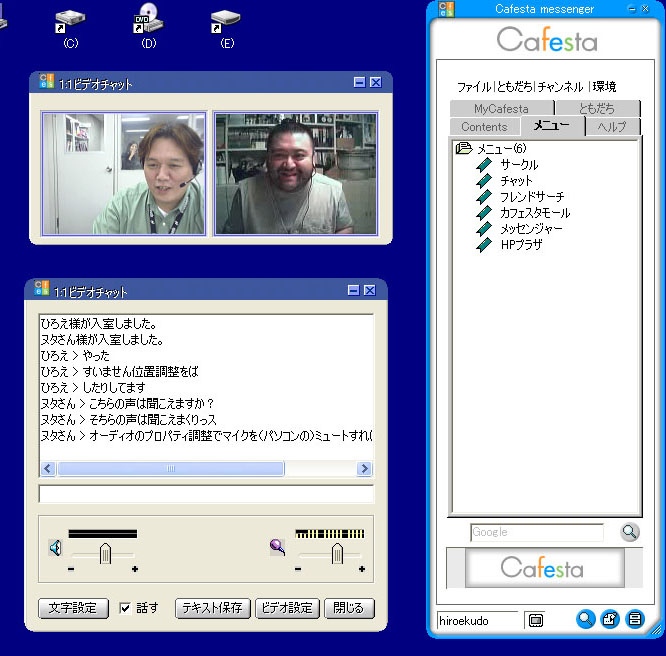Image resolution: width=666 pixels, height=656 pixels.
Task: Click the purple microphone icon
Action: [277, 547]
